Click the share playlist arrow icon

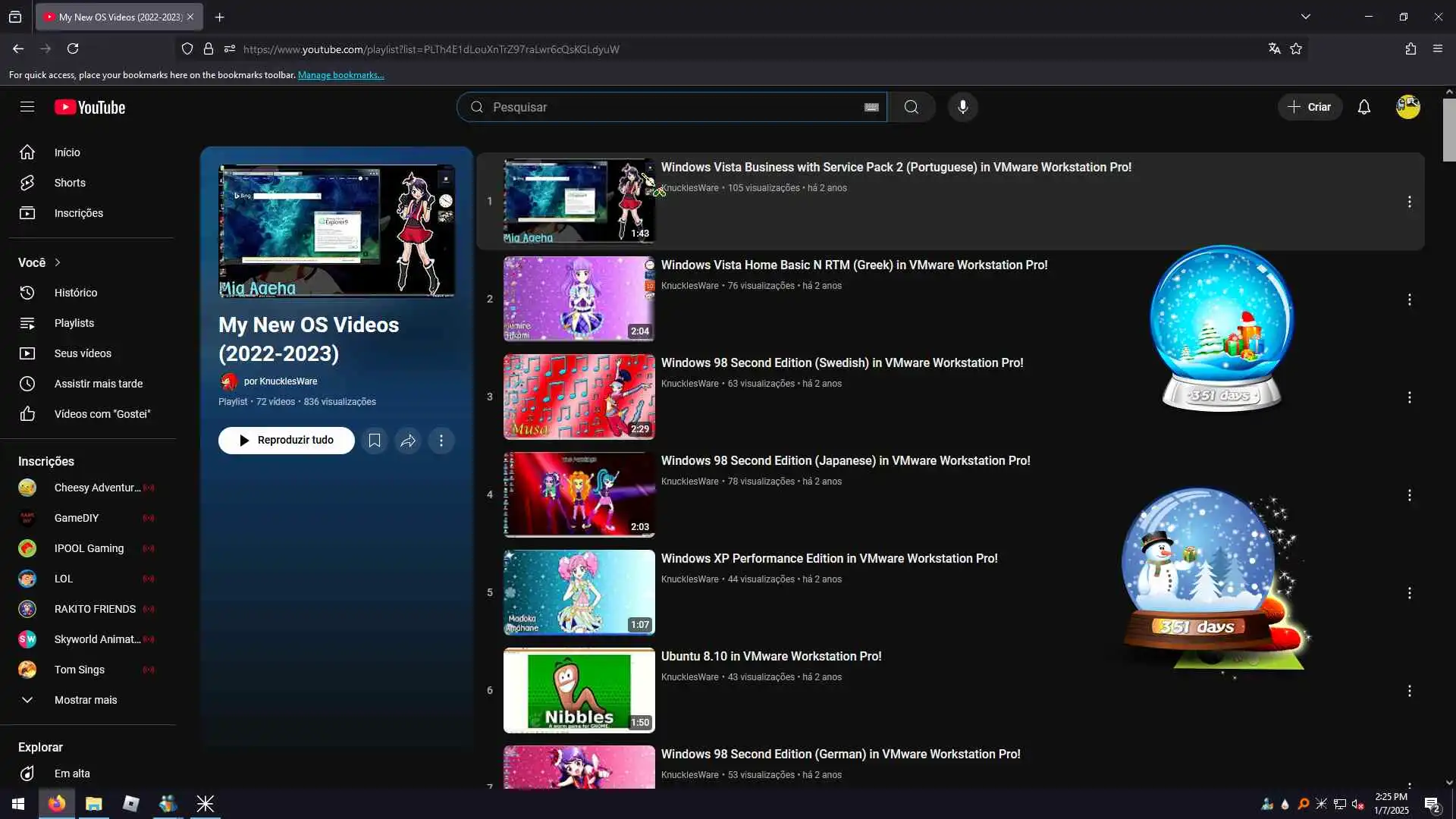pyautogui.click(x=408, y=441)
